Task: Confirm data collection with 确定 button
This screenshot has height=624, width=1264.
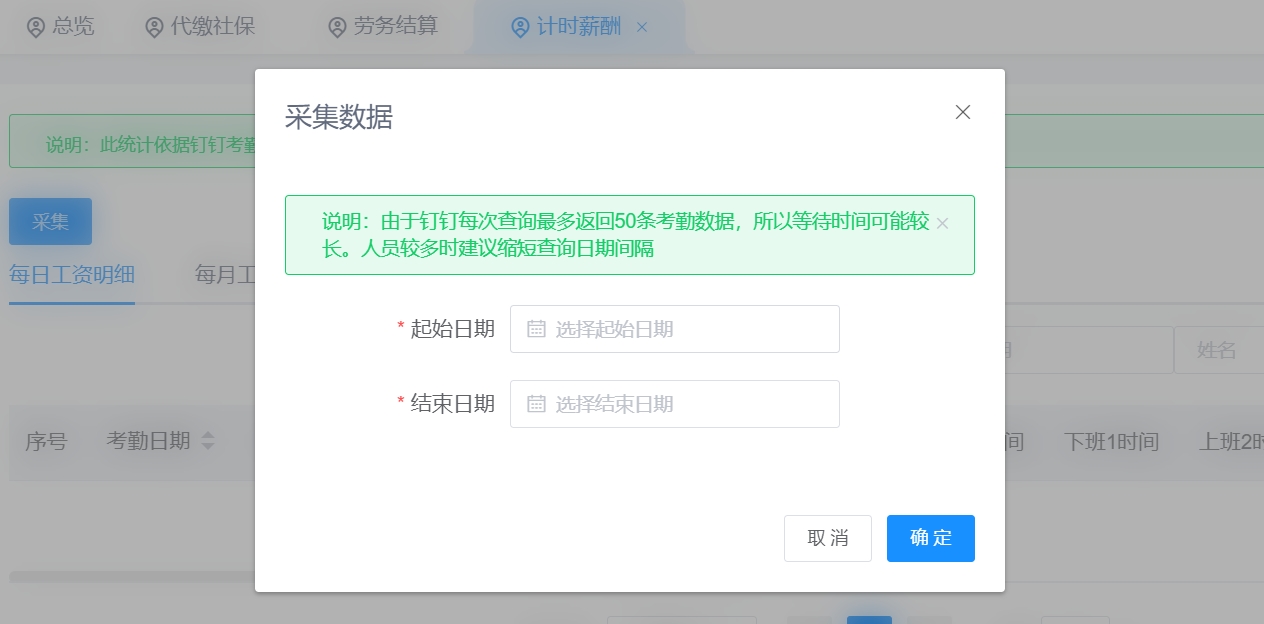Action: click(x=930, y=538)
